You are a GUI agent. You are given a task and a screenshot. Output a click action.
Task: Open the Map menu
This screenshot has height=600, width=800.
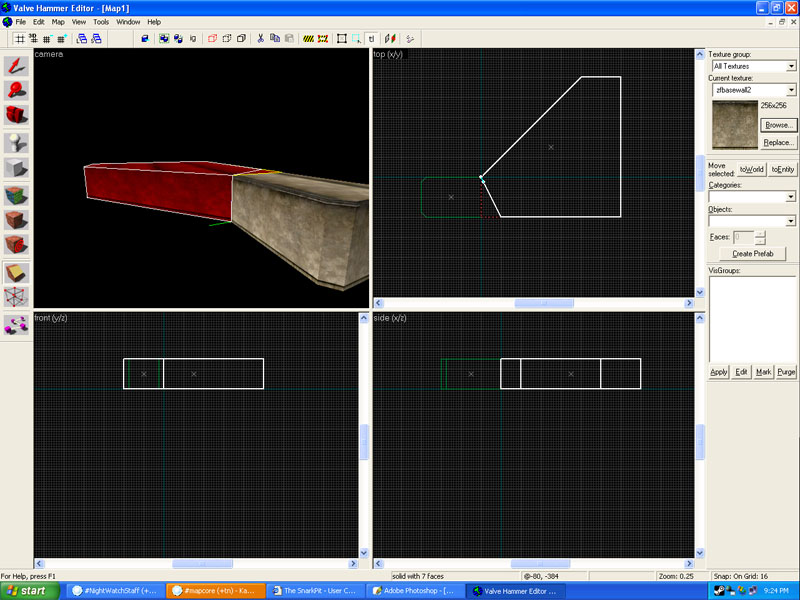[x=58, y=21]
